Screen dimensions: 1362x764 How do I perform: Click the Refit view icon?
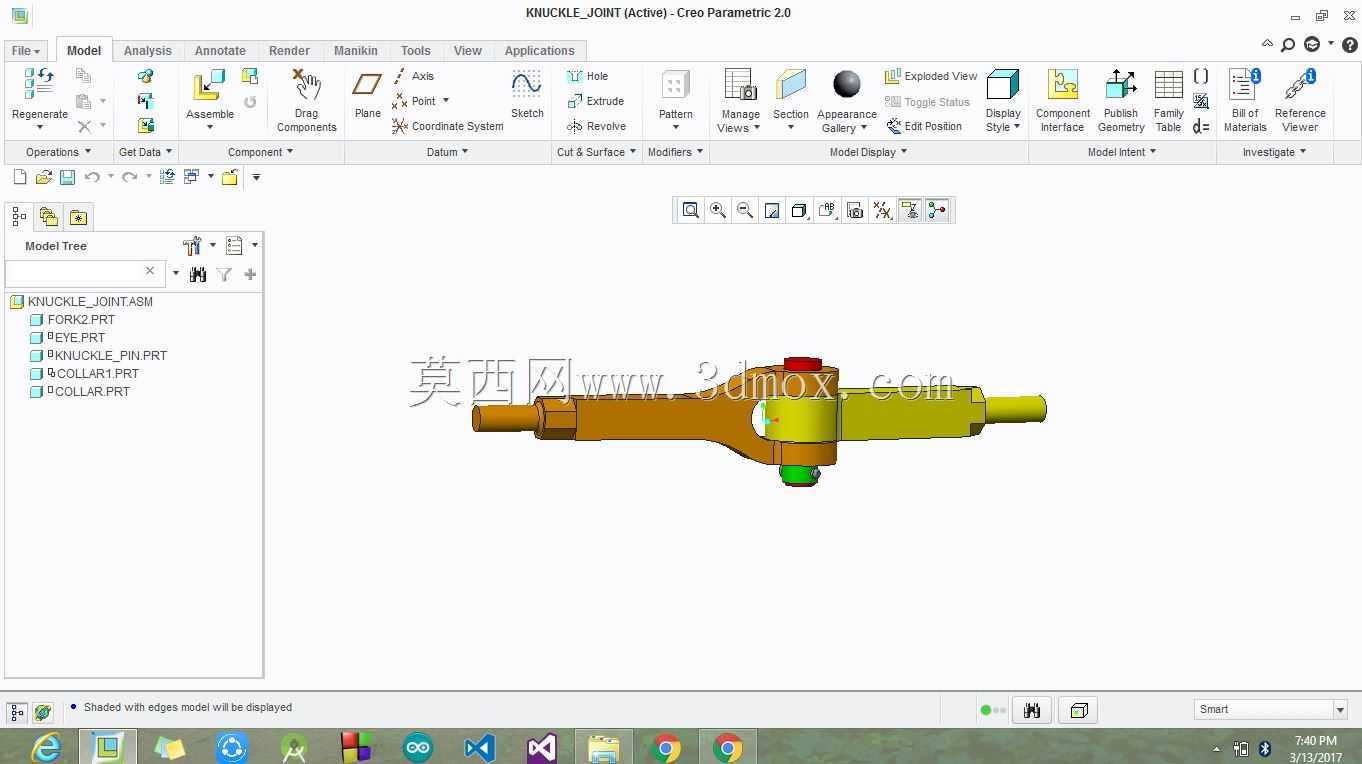pos(690,210)
